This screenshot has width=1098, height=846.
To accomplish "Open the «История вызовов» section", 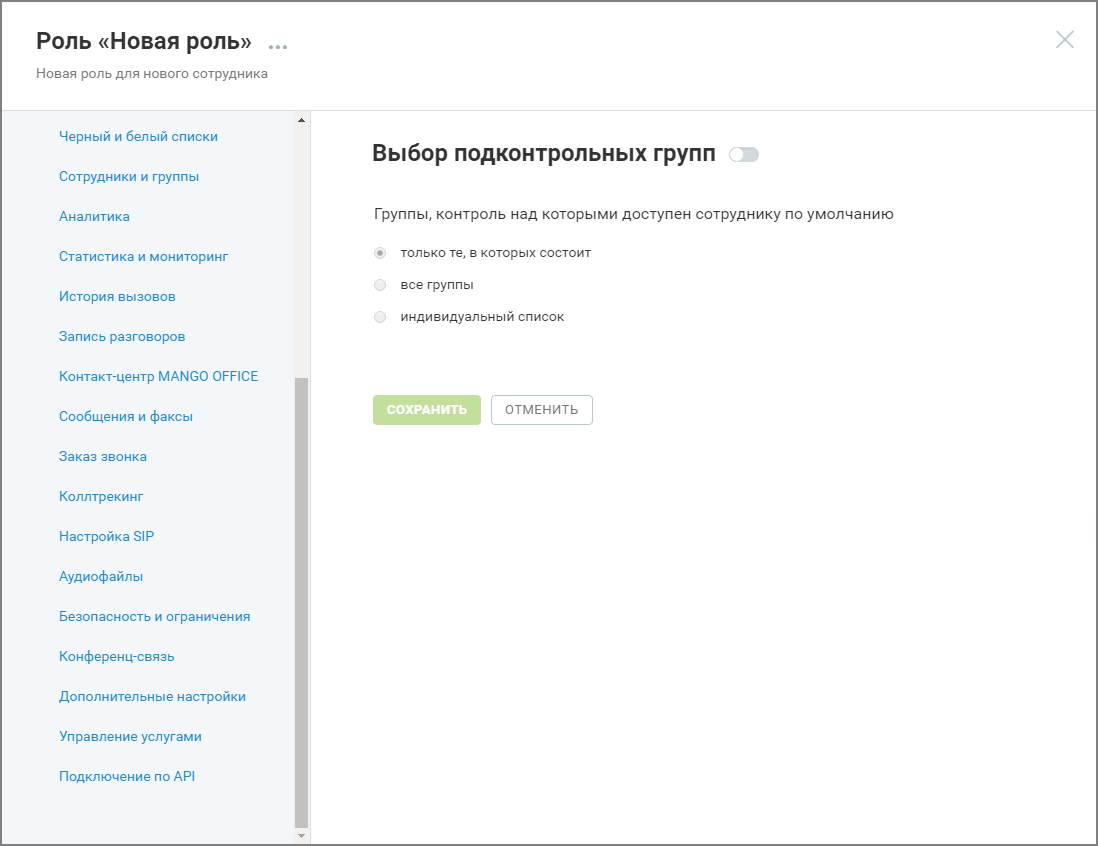I will [x=117, y=296].
